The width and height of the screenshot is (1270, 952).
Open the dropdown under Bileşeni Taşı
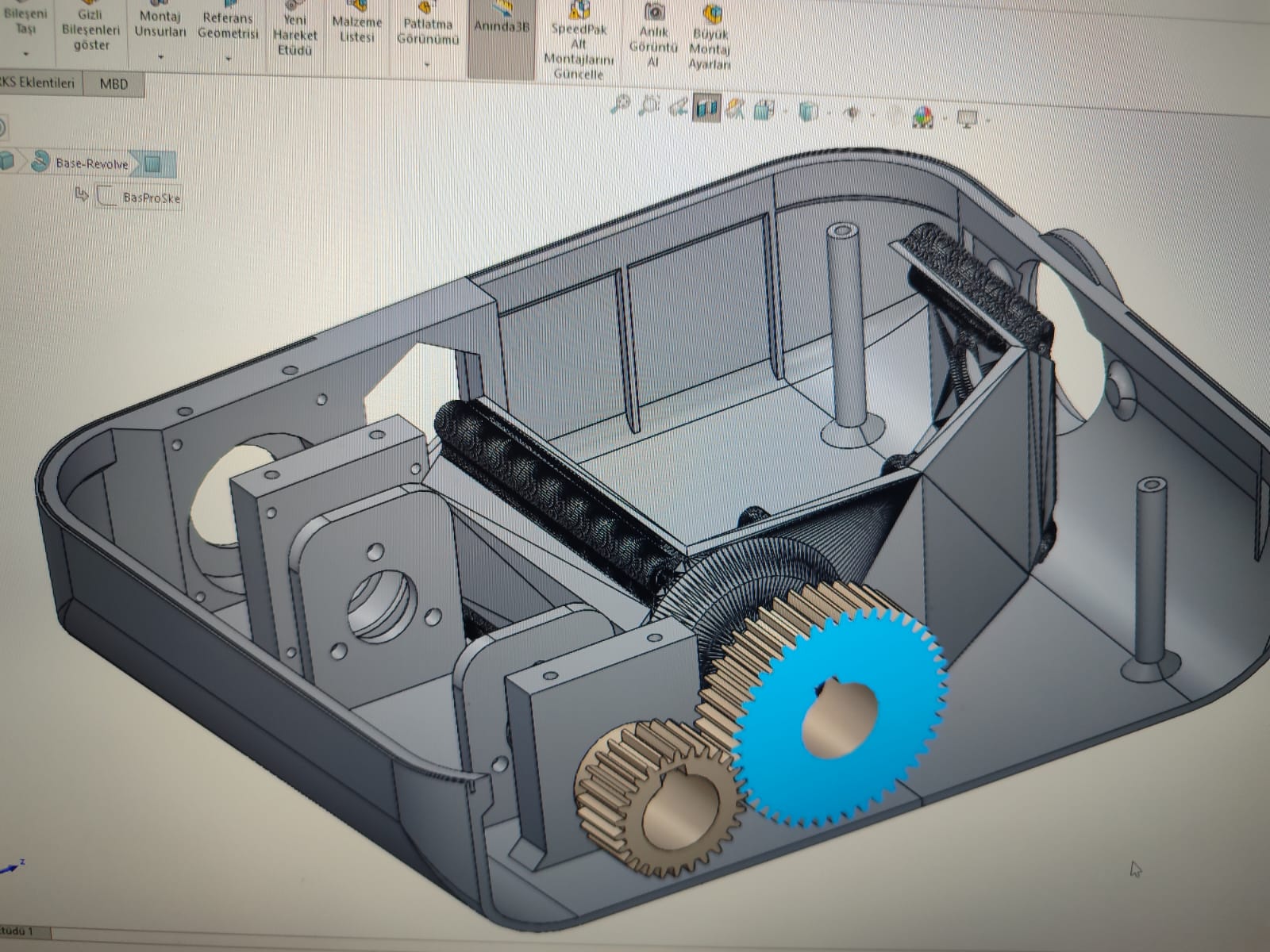point(25,54)
